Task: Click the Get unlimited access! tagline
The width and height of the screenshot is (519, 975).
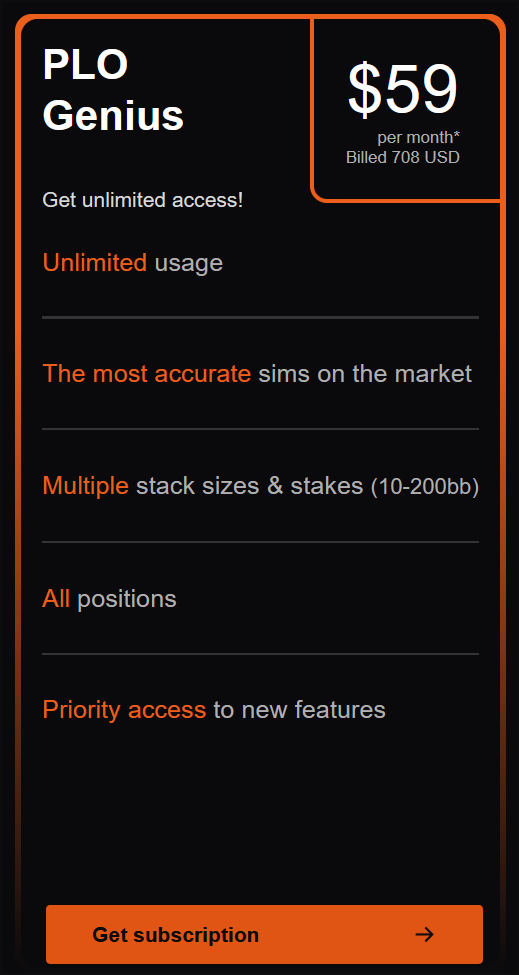Action: click(x=143, y=200)
